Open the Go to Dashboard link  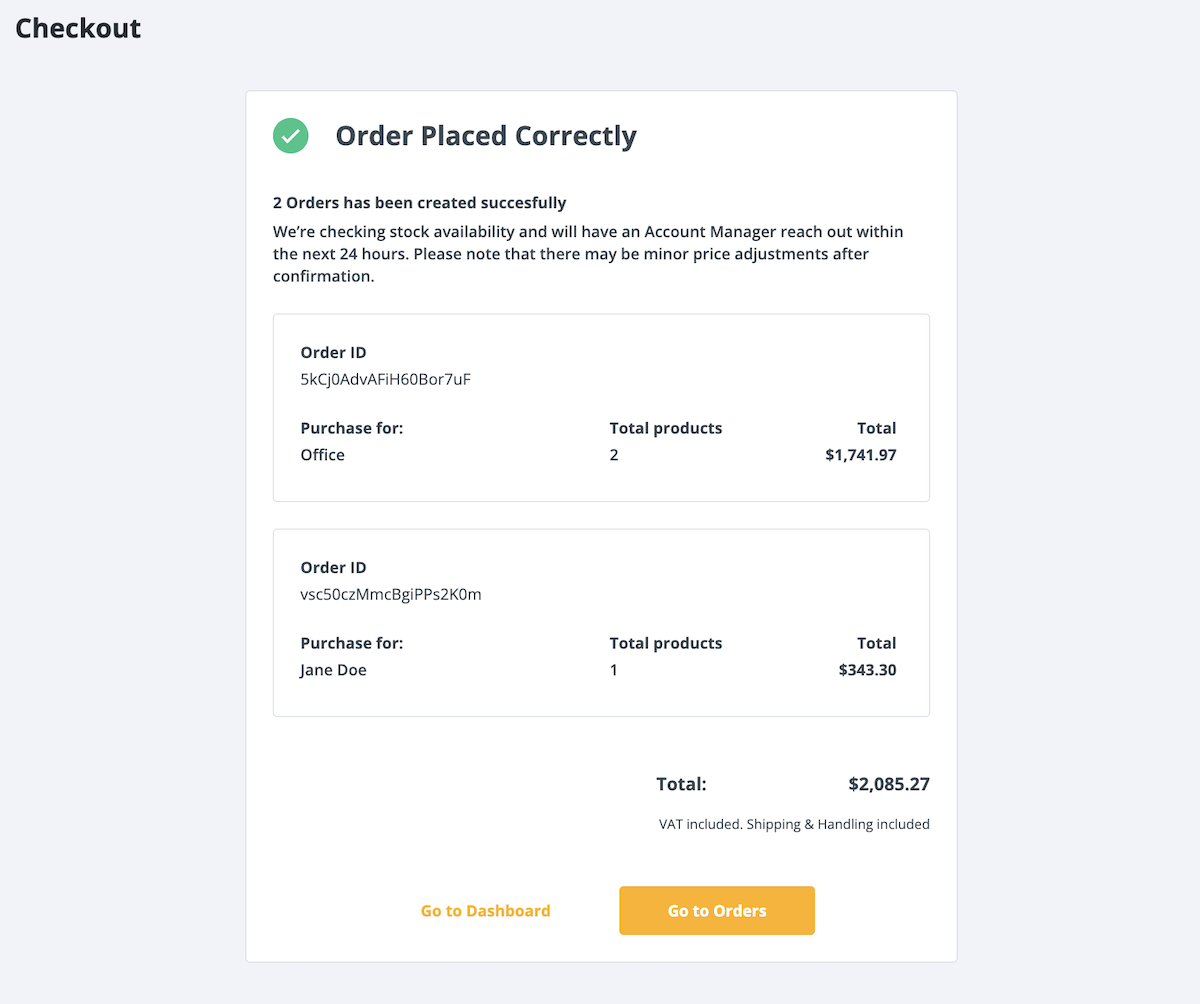click(x=485, y=911)
